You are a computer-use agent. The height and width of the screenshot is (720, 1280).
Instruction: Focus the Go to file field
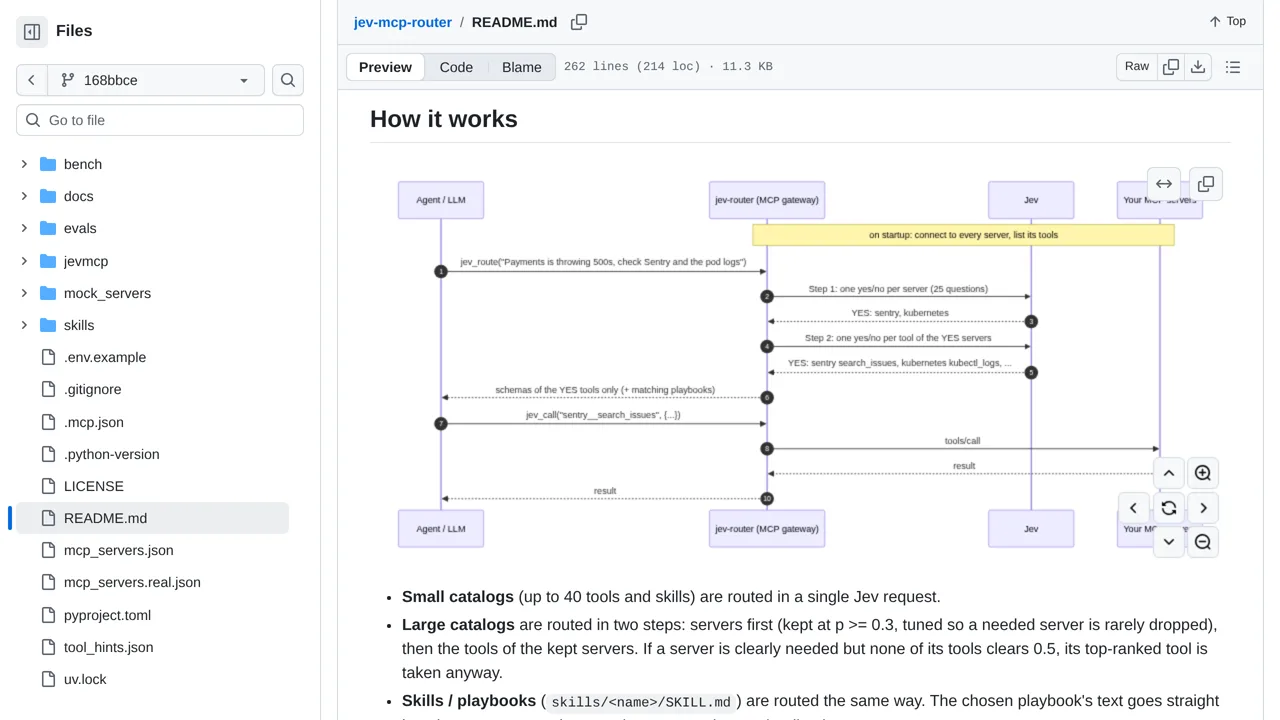[160, 120]
